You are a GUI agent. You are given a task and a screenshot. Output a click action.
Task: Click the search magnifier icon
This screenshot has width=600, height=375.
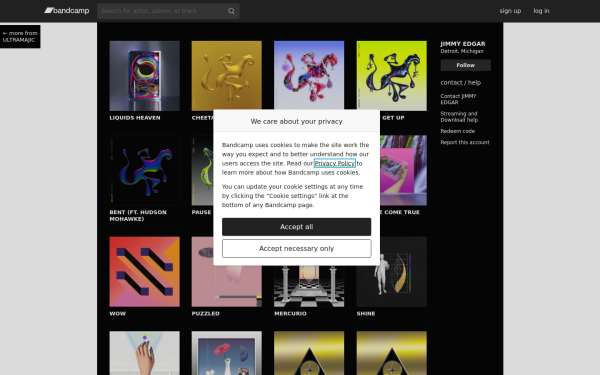point(231,11)
